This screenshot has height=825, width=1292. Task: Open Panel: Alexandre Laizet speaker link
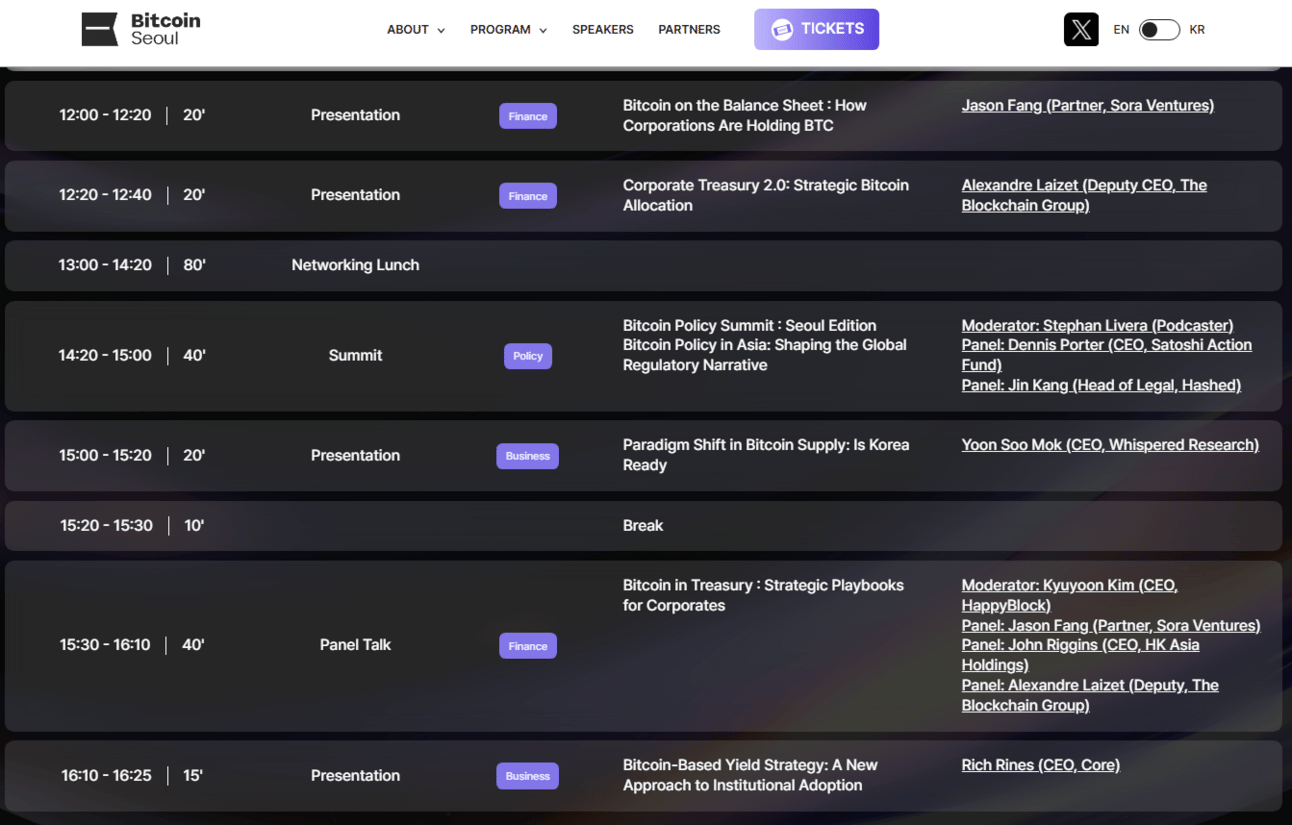pos(1090,695)
